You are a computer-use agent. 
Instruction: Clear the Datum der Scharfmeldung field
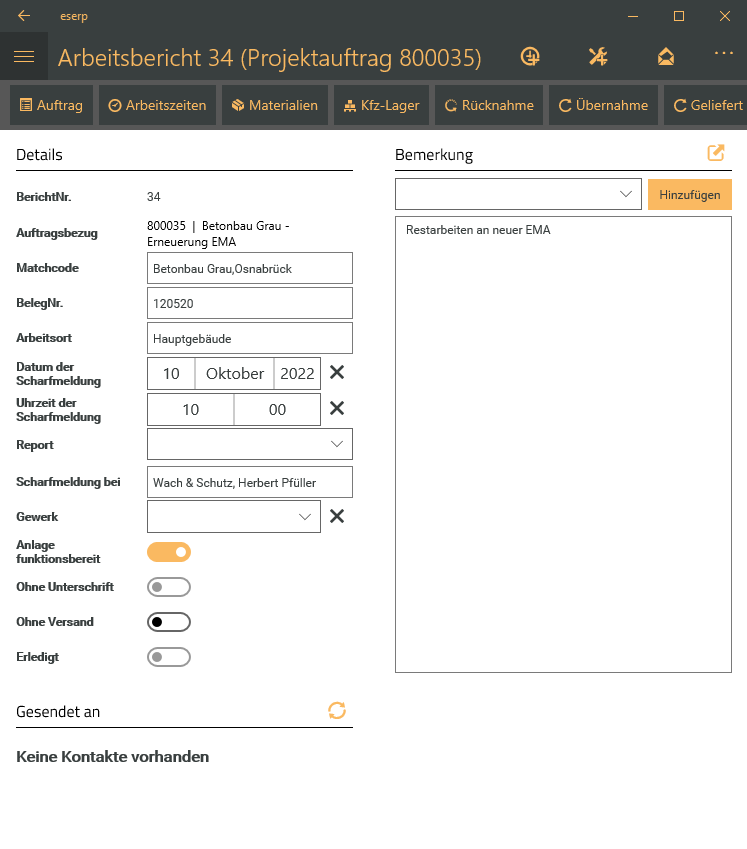click(337, 373)
